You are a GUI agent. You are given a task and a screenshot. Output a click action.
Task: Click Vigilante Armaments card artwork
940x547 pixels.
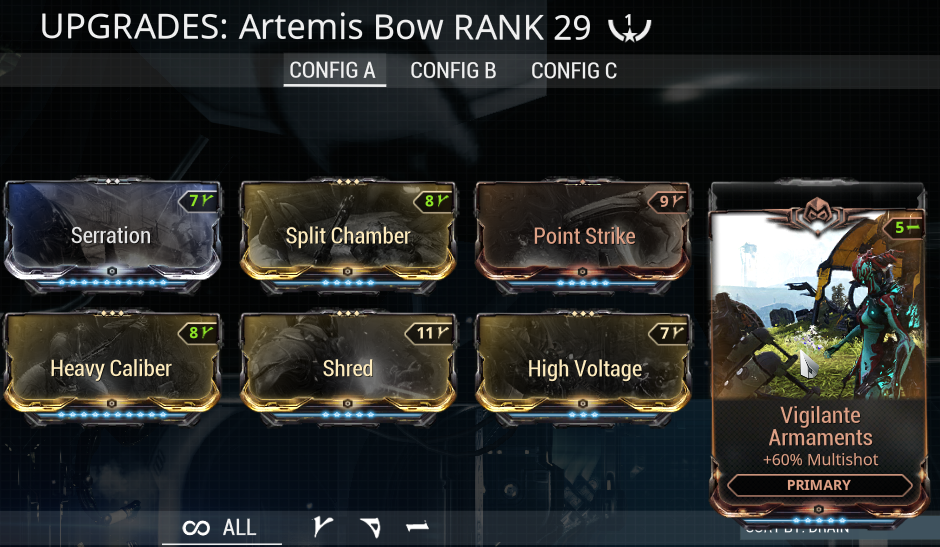(818, 309)
